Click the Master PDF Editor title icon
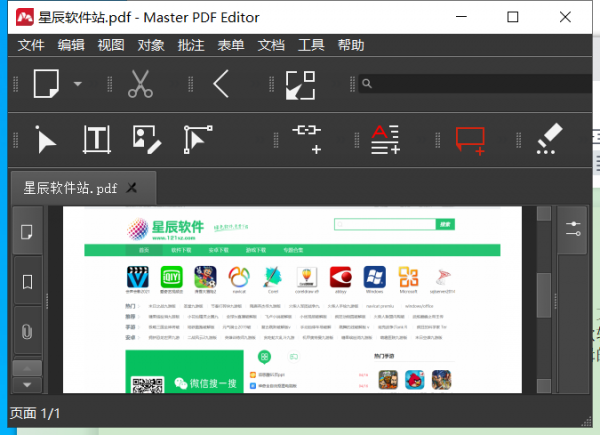 click(24, 17)
